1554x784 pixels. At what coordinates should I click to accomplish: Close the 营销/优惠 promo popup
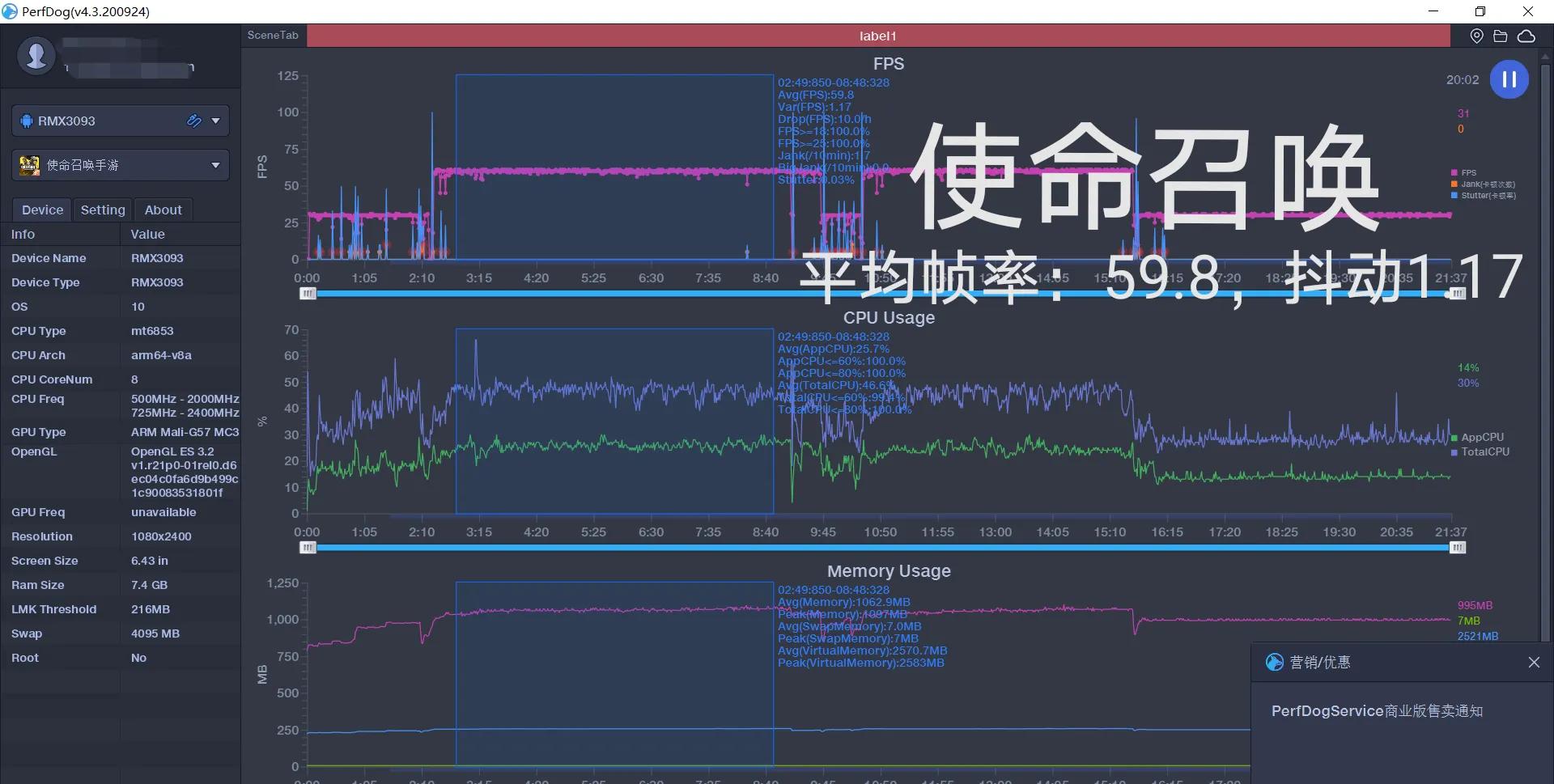click(x=1534, y=663)
